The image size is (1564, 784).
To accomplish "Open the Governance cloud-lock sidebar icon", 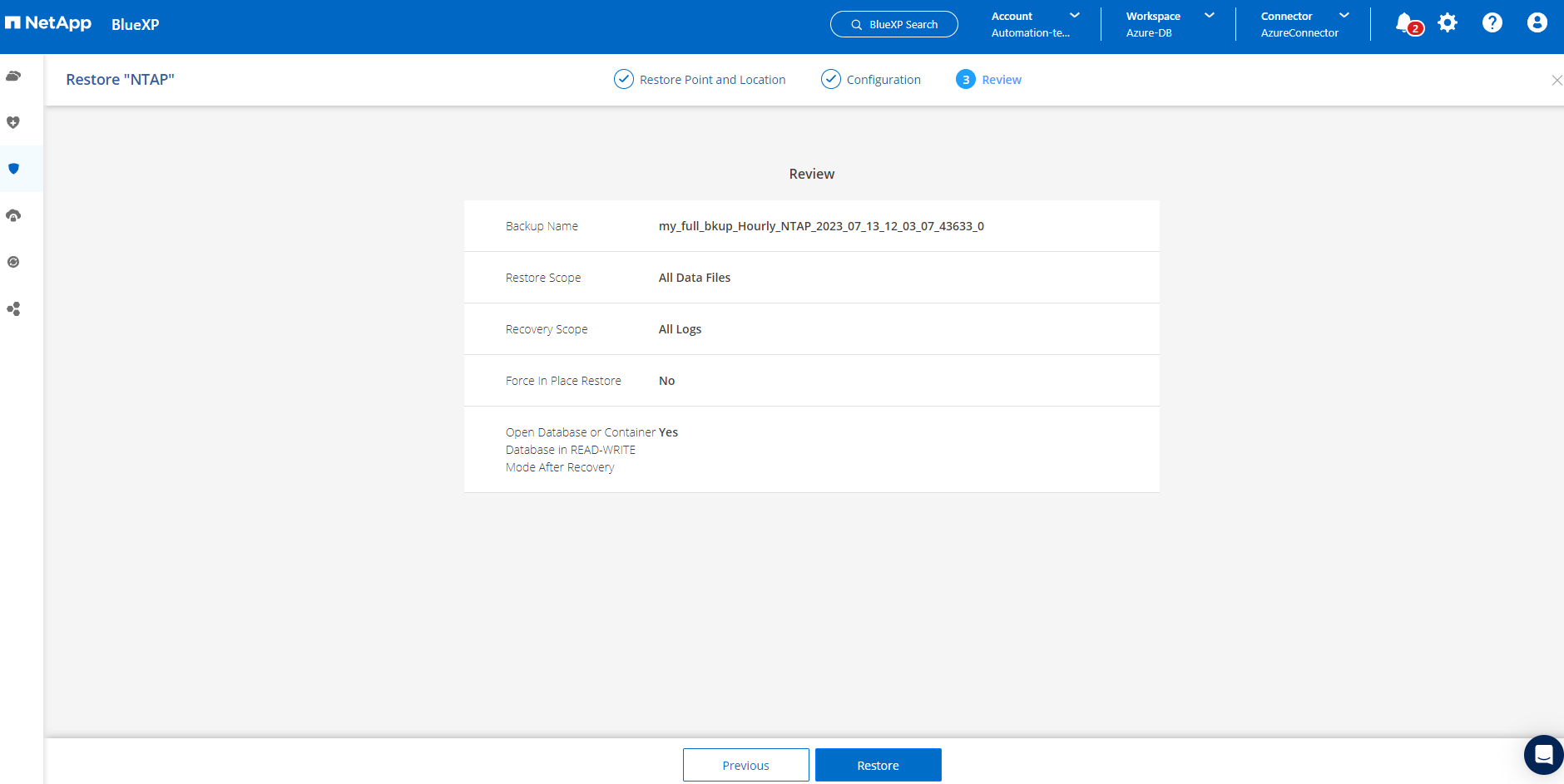I will point(13,216).
